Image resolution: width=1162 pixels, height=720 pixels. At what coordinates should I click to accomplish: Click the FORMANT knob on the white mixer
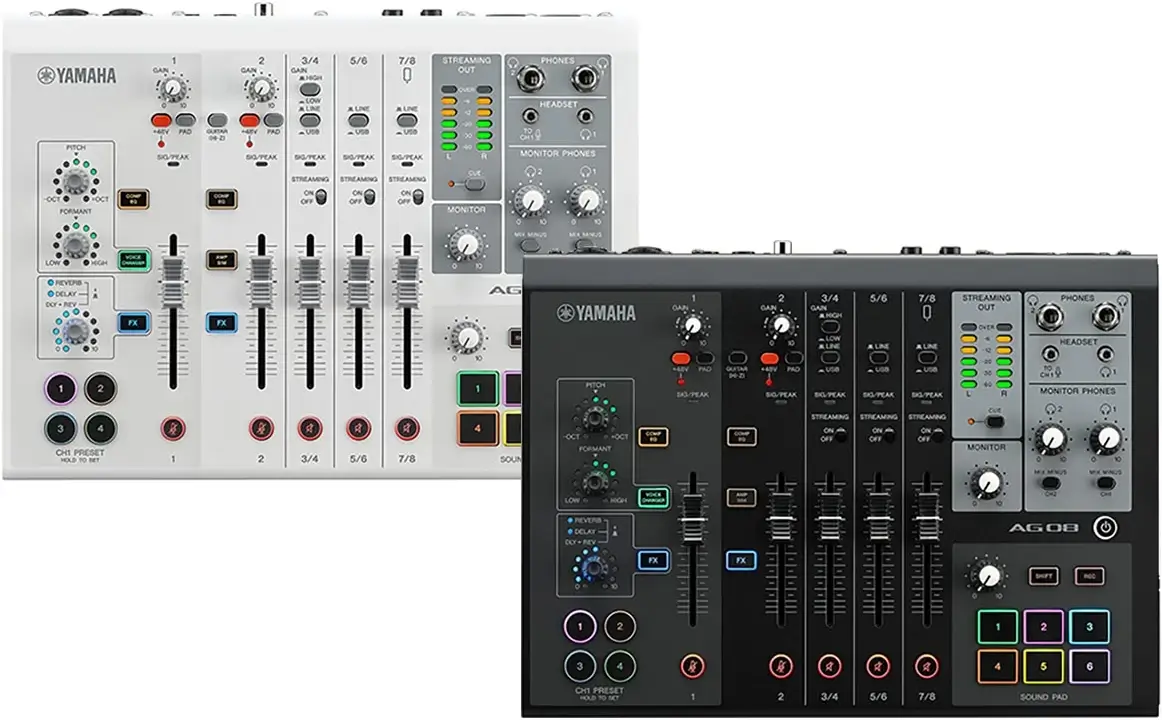76,242
